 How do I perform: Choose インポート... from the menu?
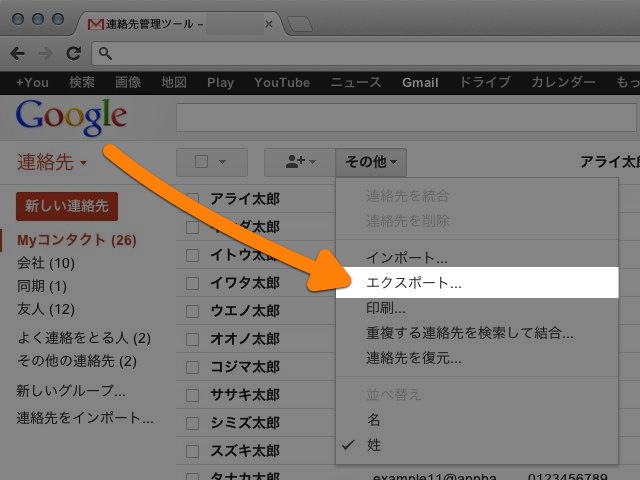[477, 258]
